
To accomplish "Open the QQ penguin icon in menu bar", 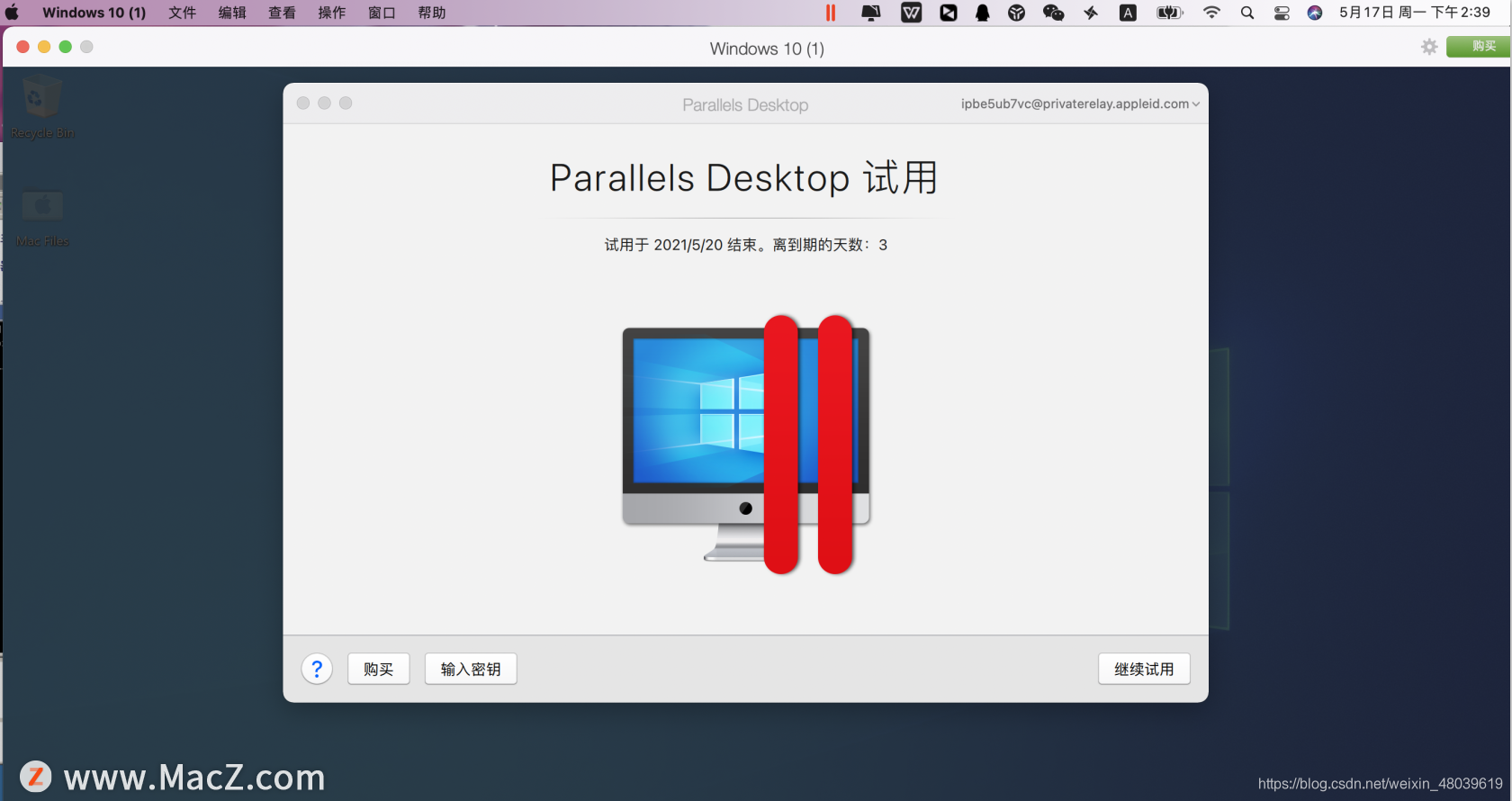I will [982, 13].
